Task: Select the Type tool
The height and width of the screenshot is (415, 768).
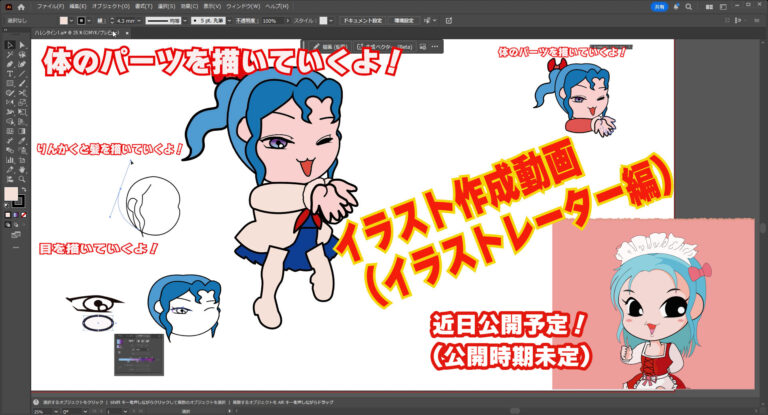Action: pos(9,73)
